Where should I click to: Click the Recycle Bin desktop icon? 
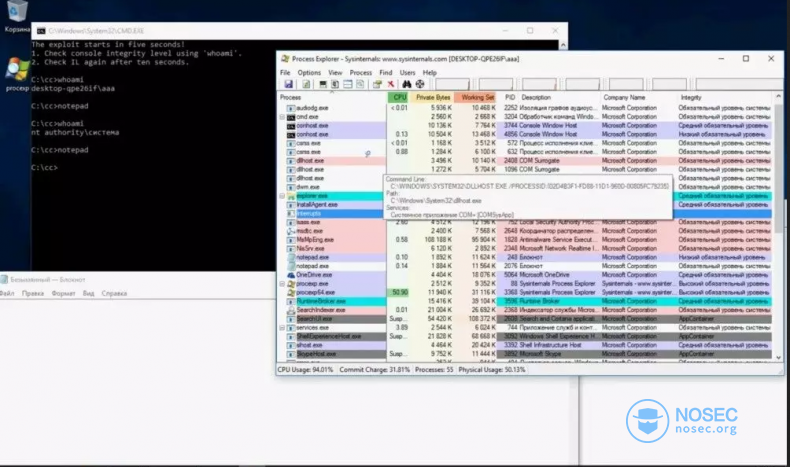pyautogui.click(x=17, y=11)
